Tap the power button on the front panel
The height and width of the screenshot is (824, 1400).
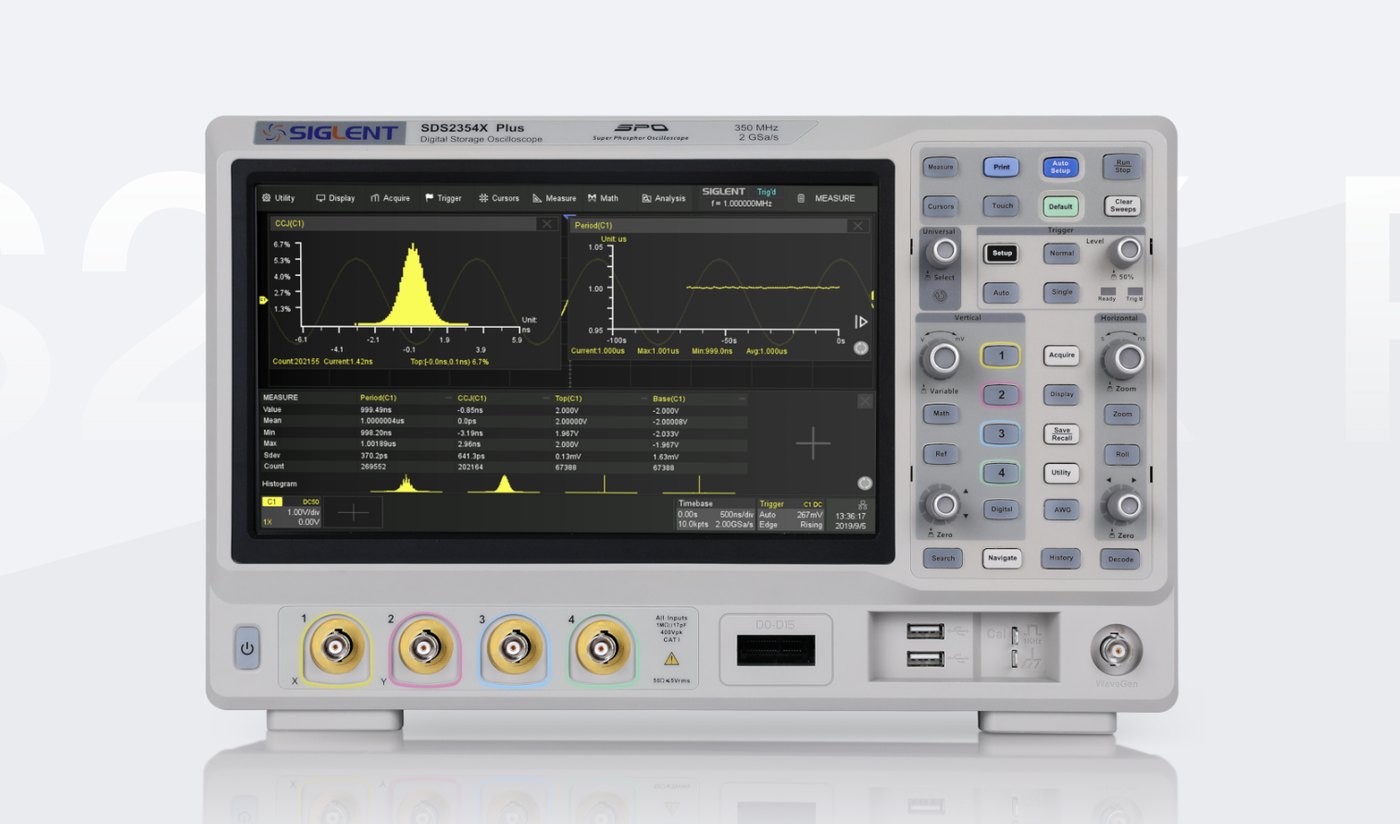click(x=247, y=648)
